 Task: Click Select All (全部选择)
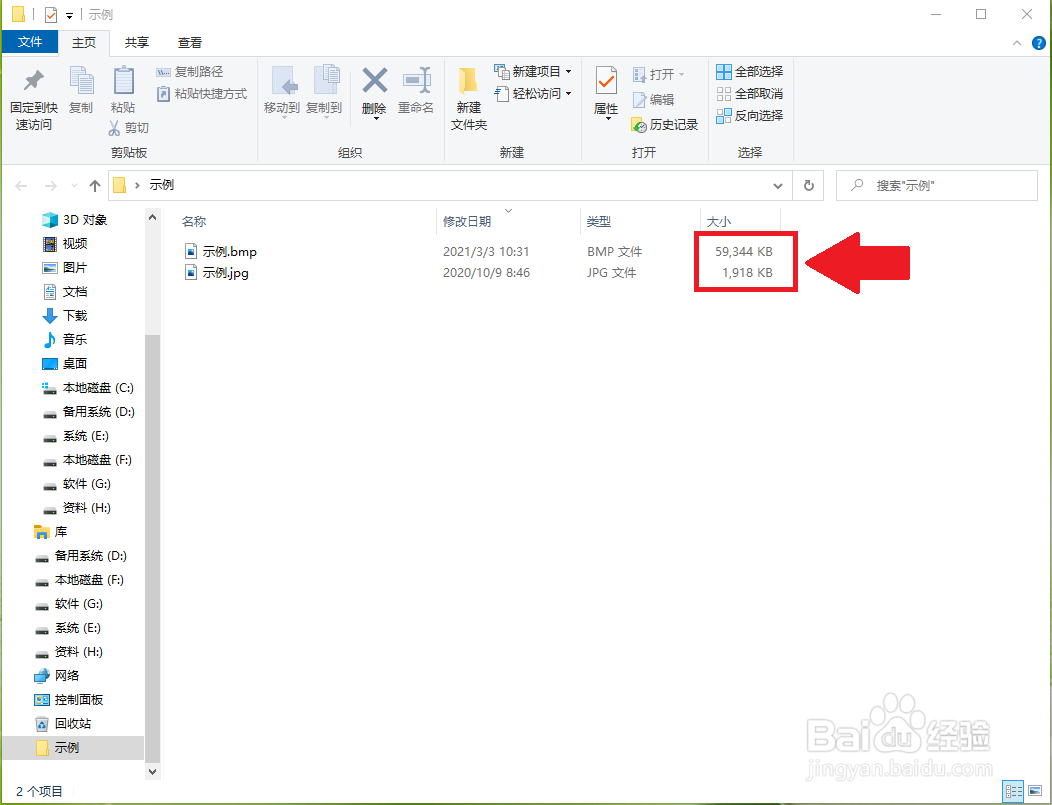coord(749,71)
